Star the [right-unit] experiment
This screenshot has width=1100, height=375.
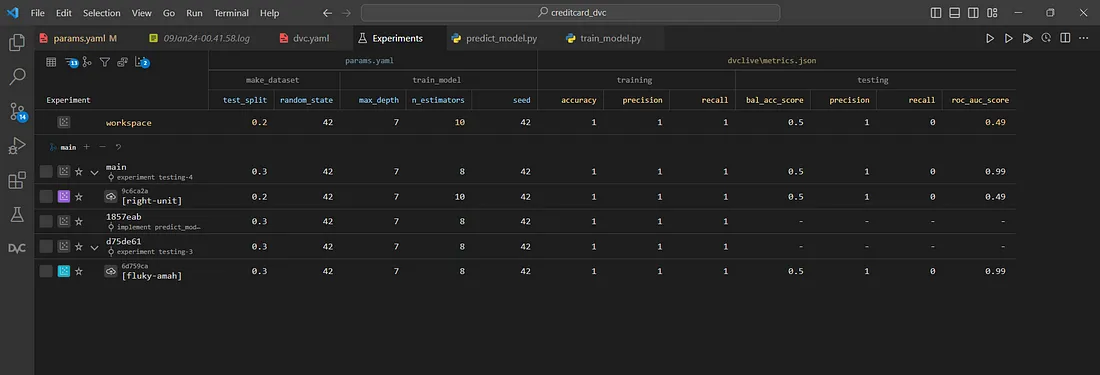(x=79, y=196)
